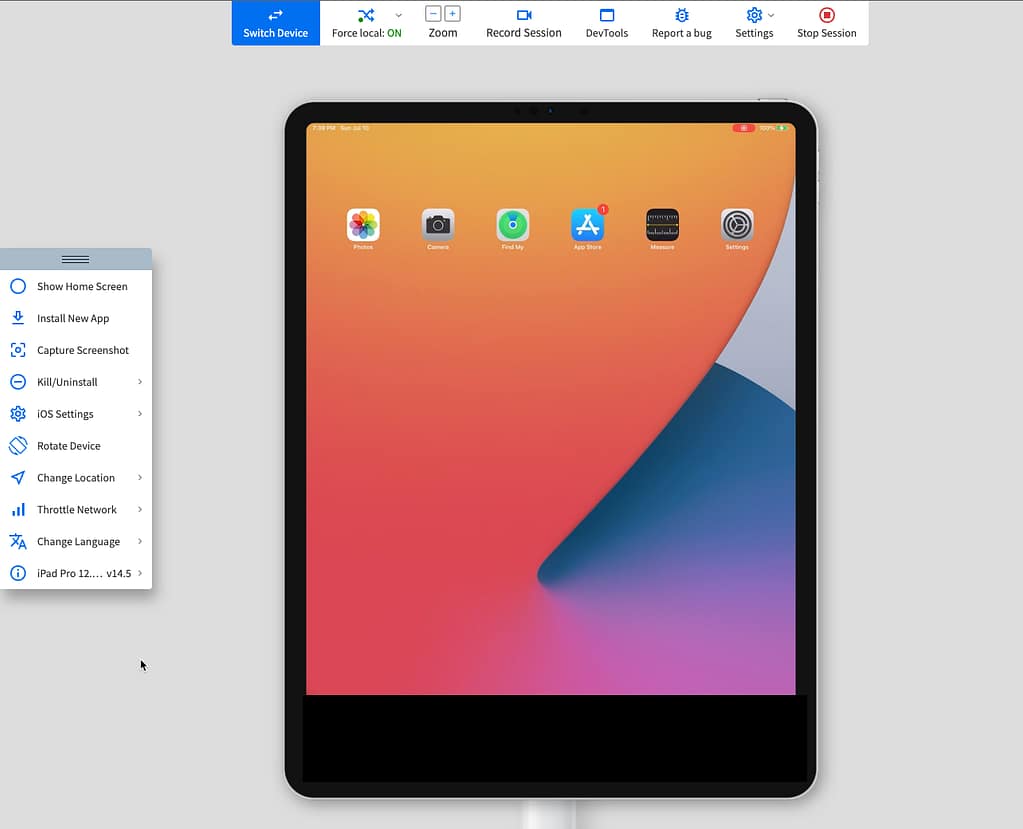Launch the Camera app

pos(438,225)
